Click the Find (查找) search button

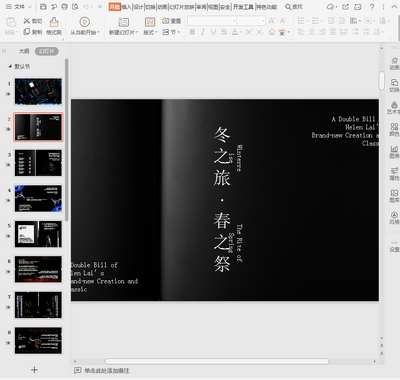coord(294,7)
